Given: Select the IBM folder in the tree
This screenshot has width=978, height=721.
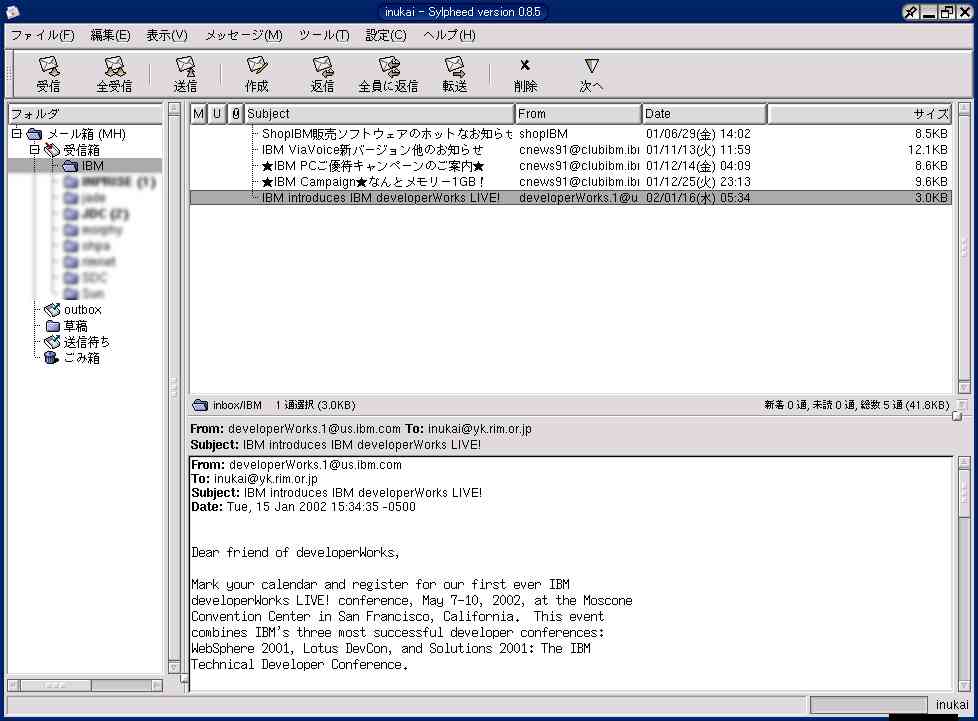Looking at the screenshot, I should 92,166.
